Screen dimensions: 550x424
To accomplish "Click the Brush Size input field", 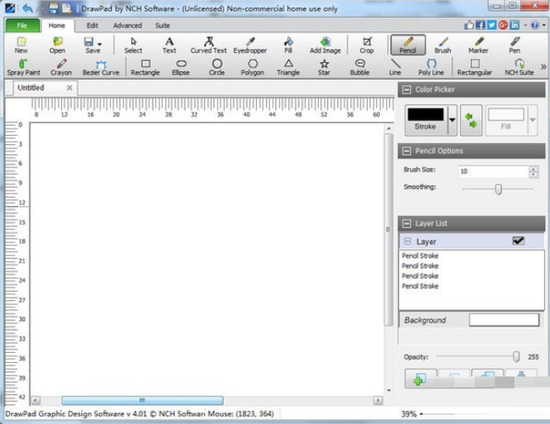I will pyautogui.click(x=494, y=171).
